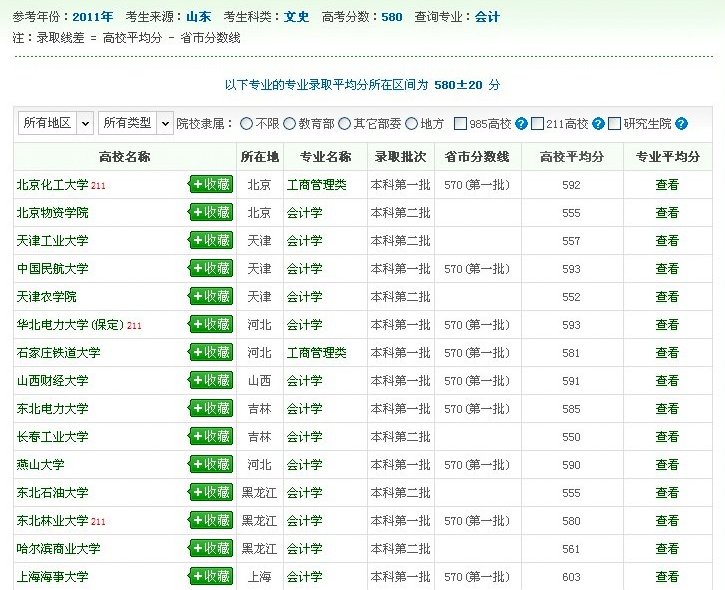Add 天津工业大学 to favorites with 收藏
Viewport: 725px width, 590px height.
click(x=210, y=240)
